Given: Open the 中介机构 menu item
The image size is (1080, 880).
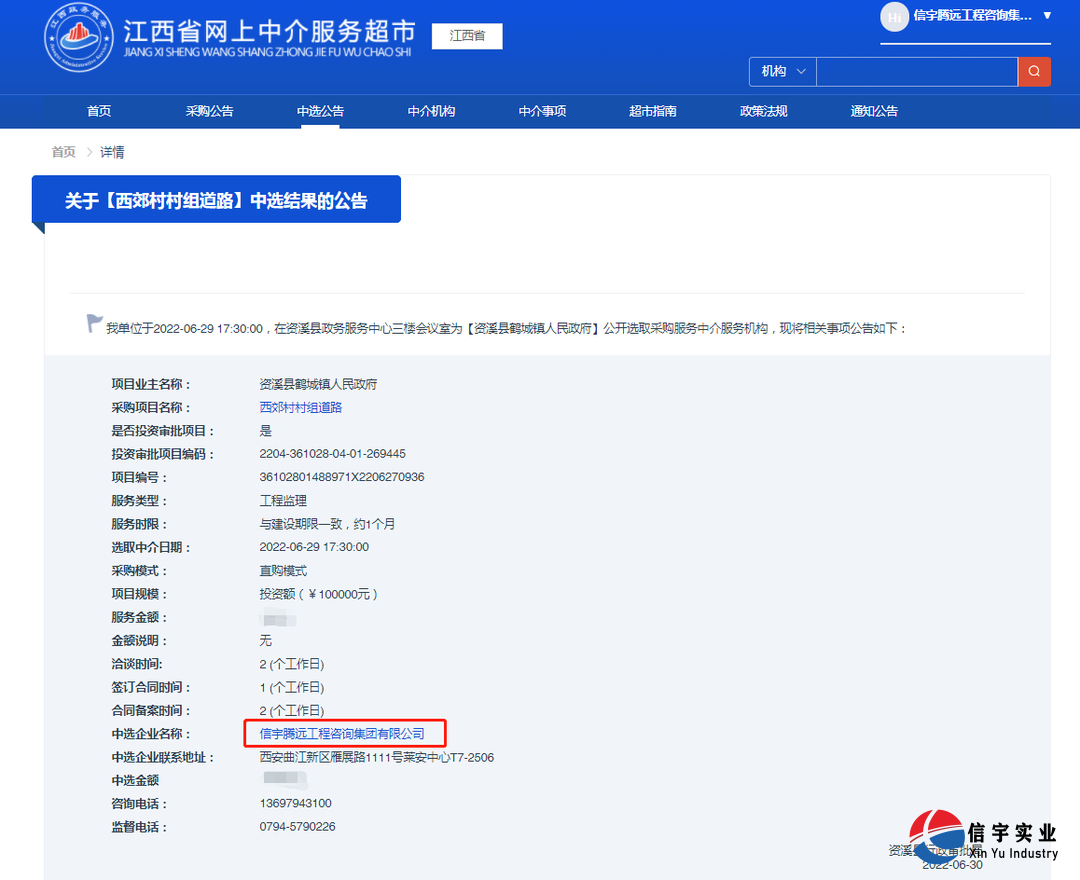Looking at the screenshot, I should 429,111.
